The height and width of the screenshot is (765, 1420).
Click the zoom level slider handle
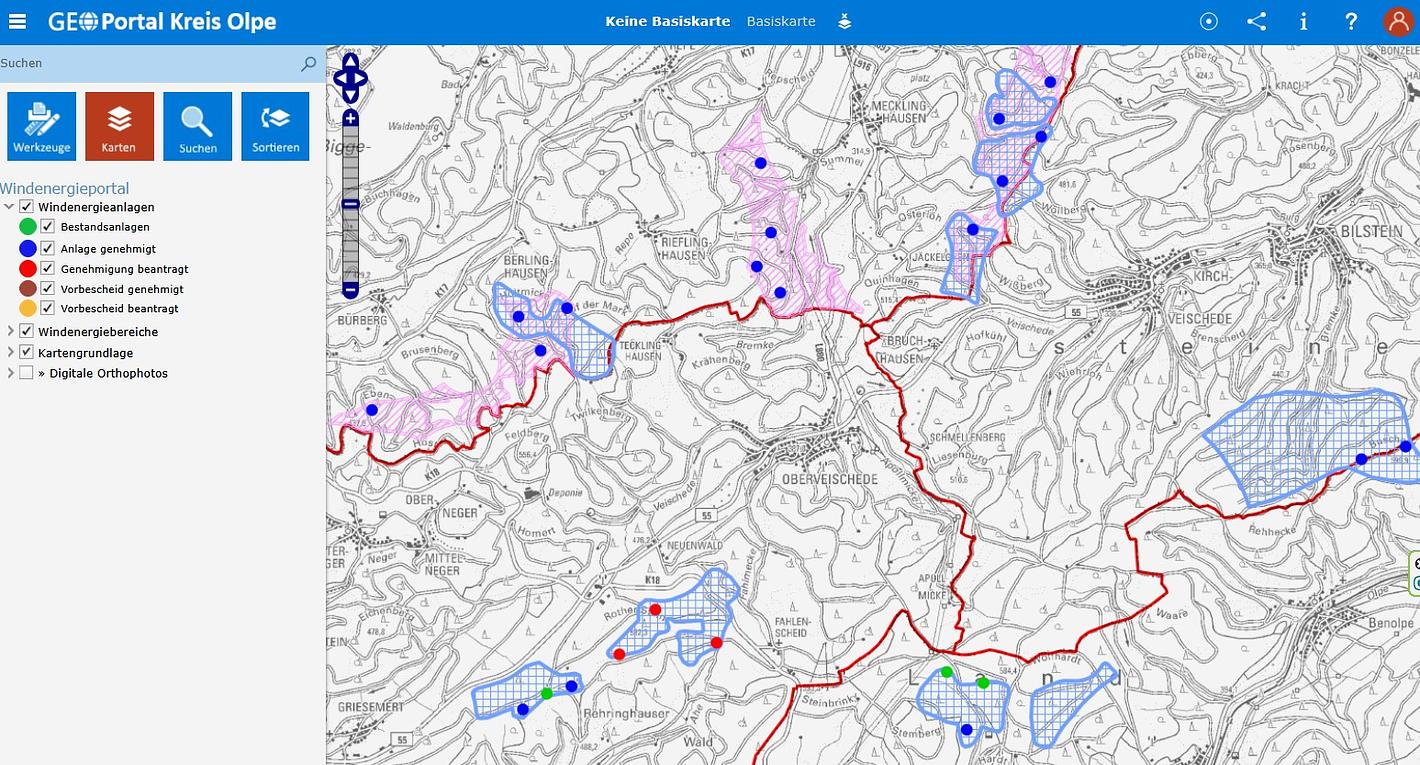[x=350, y=204]
